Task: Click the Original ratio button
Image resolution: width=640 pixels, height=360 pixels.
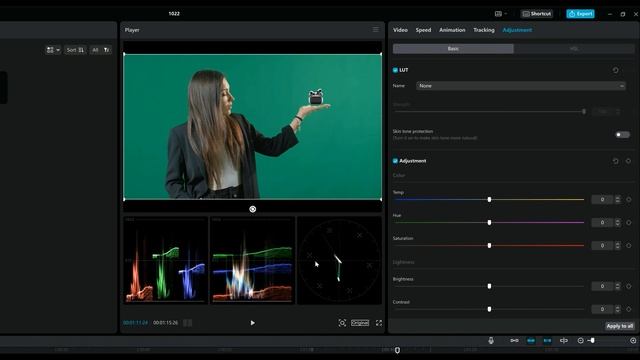Action: point(360,323)
